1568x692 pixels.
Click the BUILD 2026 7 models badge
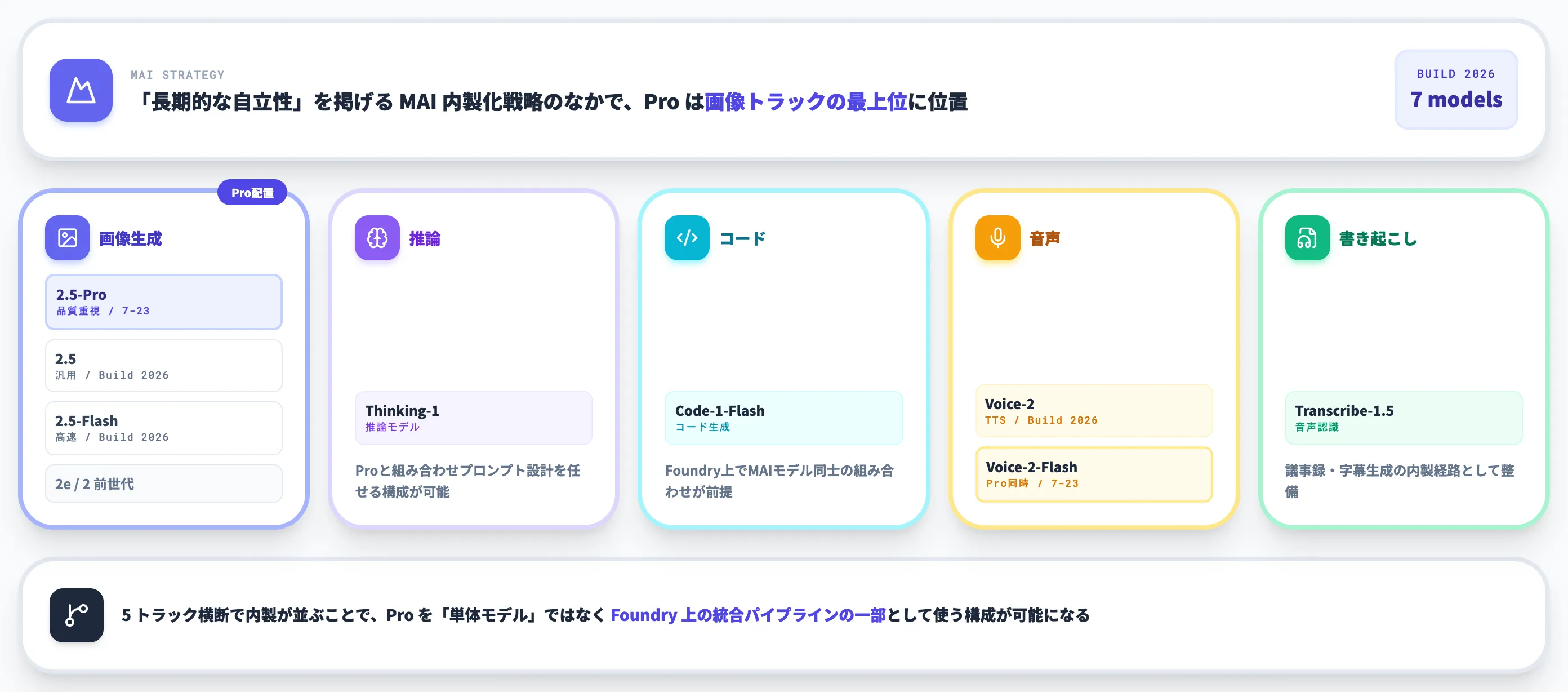(x=1456, y=90)
